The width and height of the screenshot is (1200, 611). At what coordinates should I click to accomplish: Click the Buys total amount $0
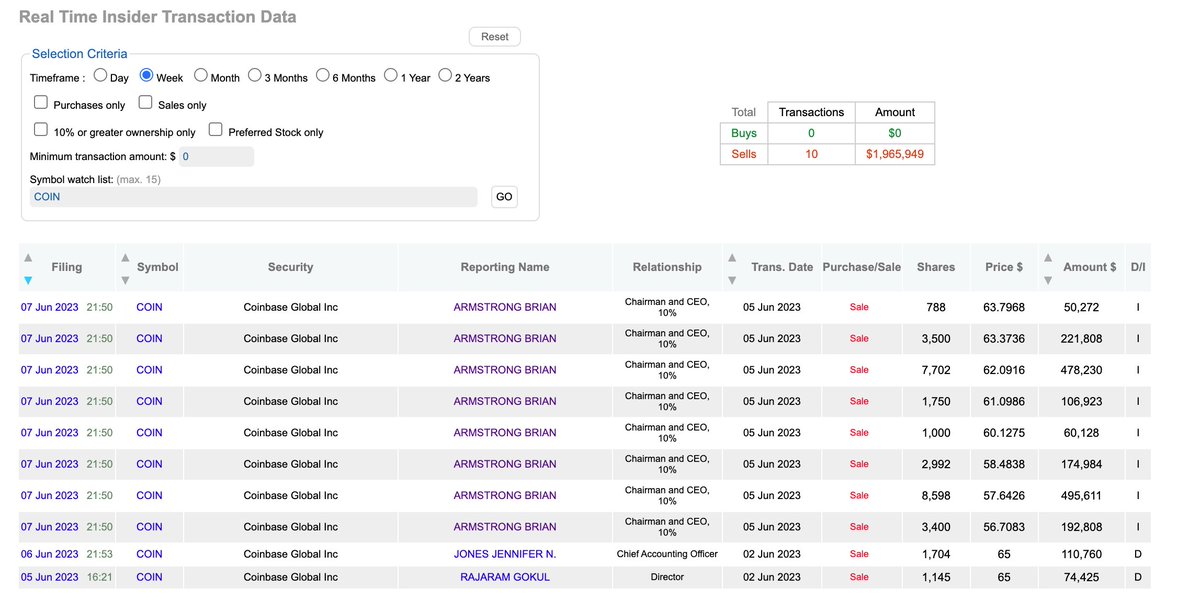[x=895, y=133]
